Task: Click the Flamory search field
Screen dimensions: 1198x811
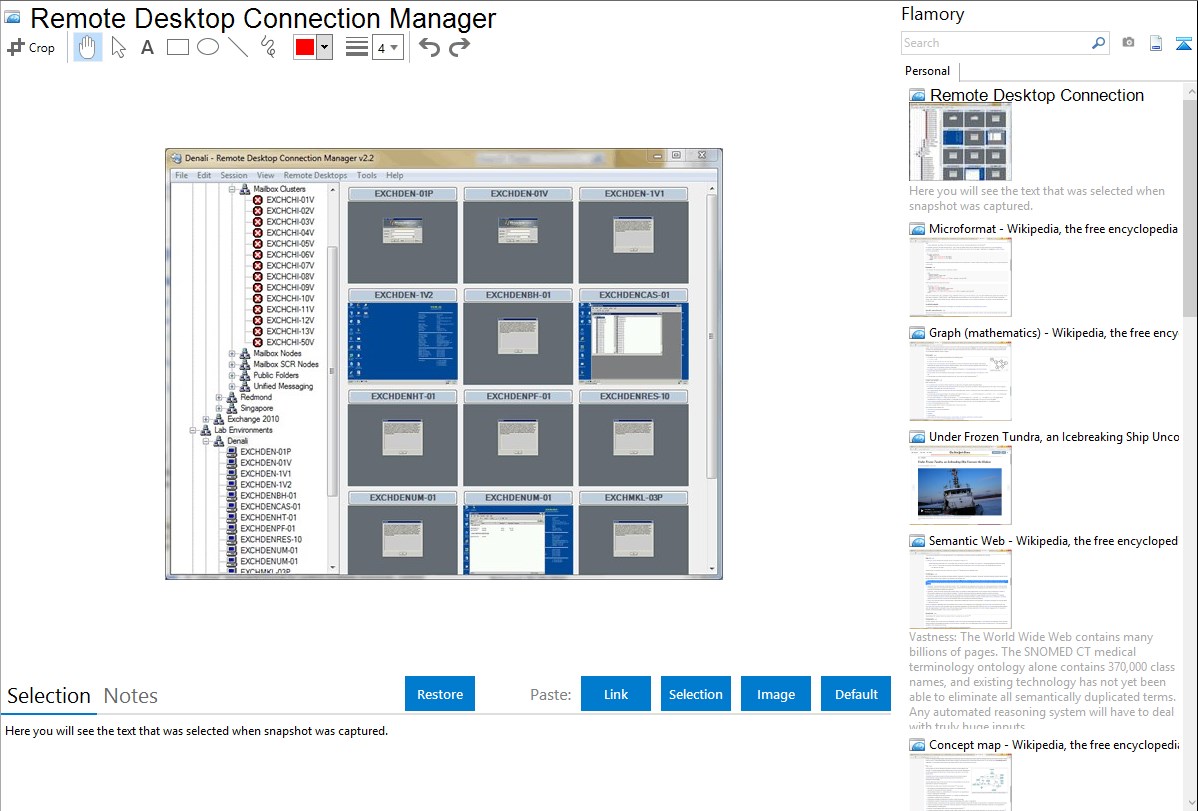Action: coord(996,43)
